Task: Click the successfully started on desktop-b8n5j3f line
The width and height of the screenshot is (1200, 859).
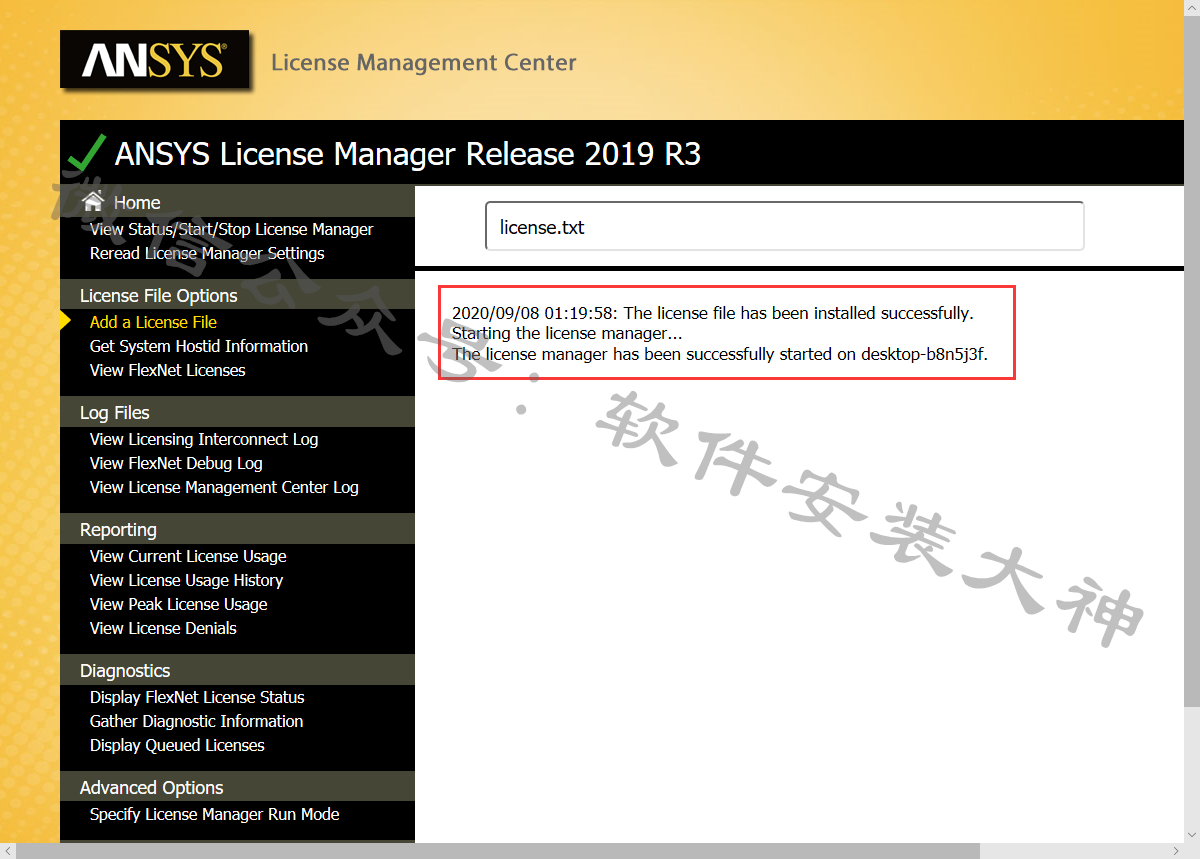Action: (720, 353)
